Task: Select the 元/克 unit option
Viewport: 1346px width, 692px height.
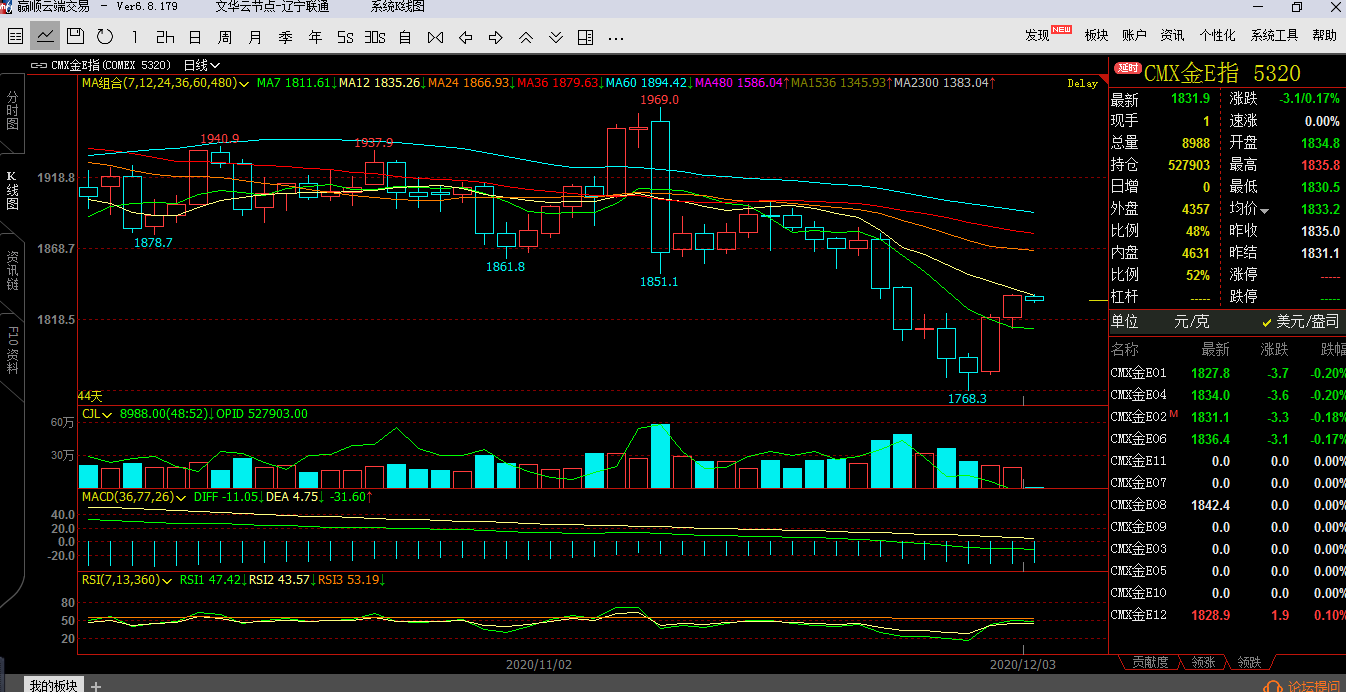Action: tap(1190, 321)
